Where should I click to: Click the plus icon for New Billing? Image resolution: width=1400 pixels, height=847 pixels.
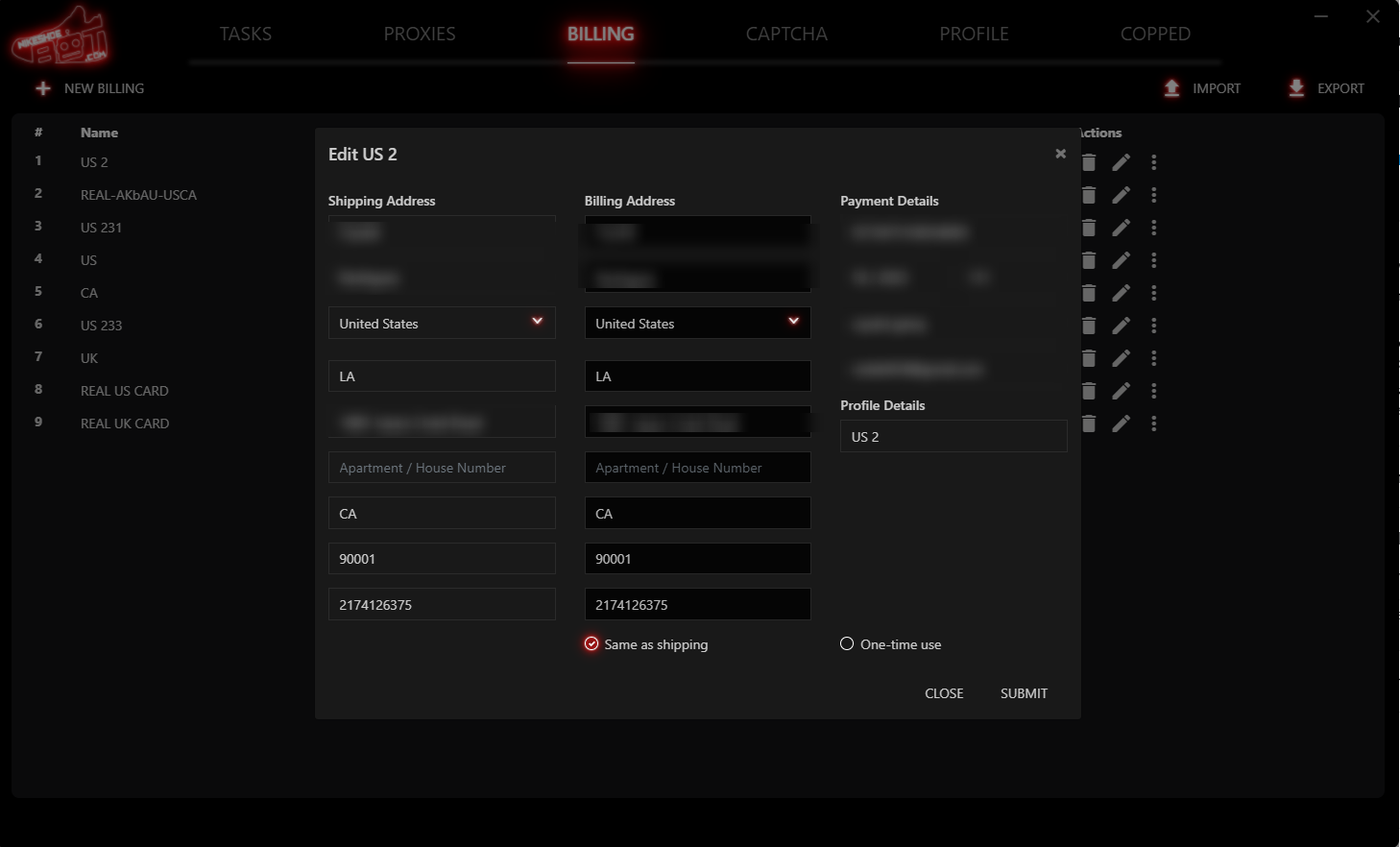click(43, 88)
